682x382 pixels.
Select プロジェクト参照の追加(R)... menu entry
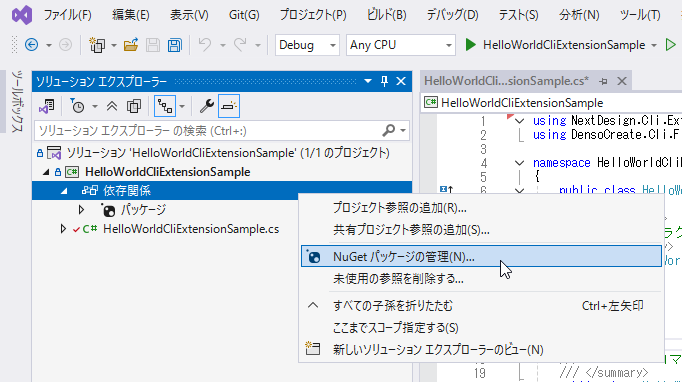[481, 208]
